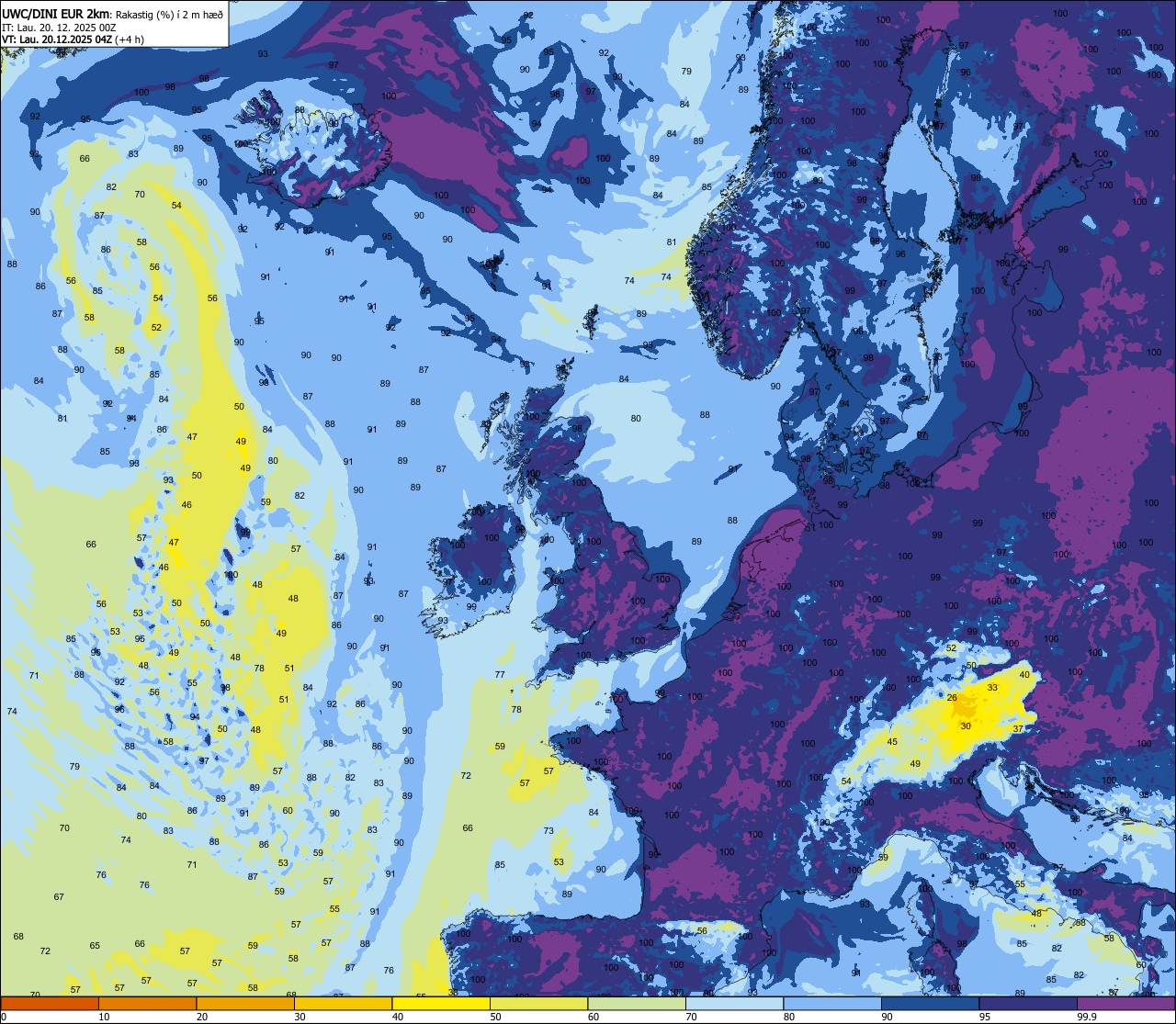
Task: Select the dark navy 95–99.9 legend swatch
Action: tap(1028, 1003)
